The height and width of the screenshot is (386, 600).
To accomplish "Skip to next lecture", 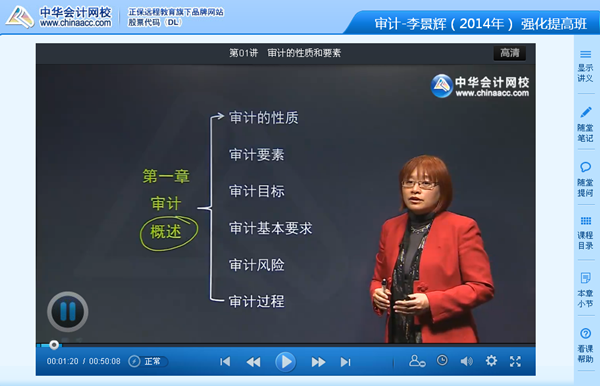I will (346, 362).
